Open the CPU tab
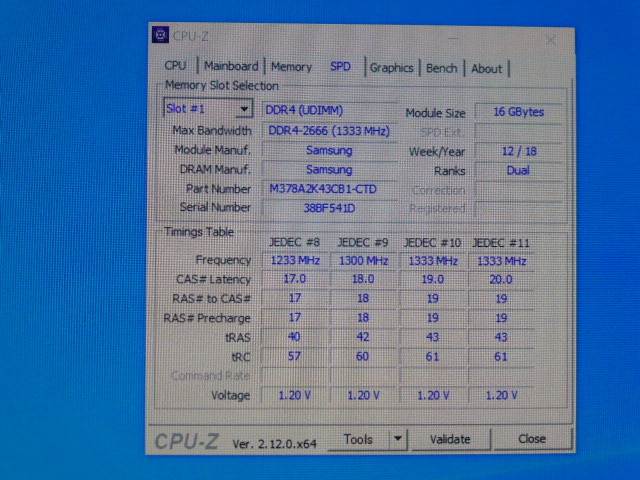640x480 pixels. [176, 65]
